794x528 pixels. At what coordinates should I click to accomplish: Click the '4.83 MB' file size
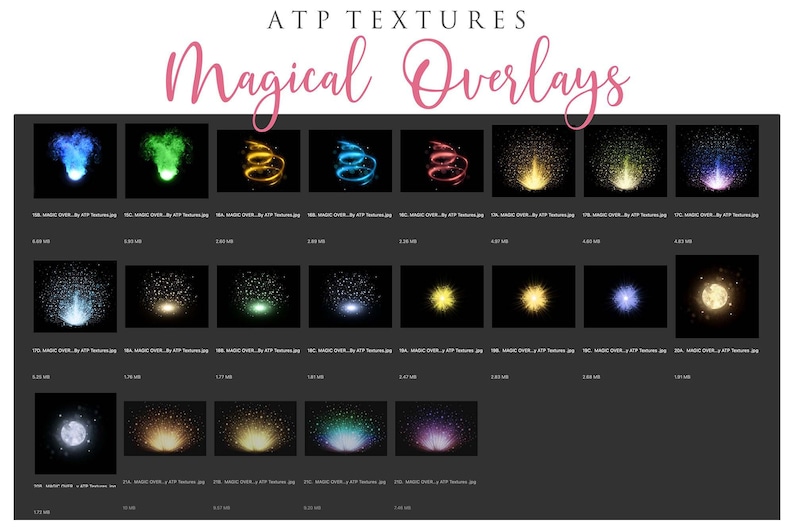[683, 241]
